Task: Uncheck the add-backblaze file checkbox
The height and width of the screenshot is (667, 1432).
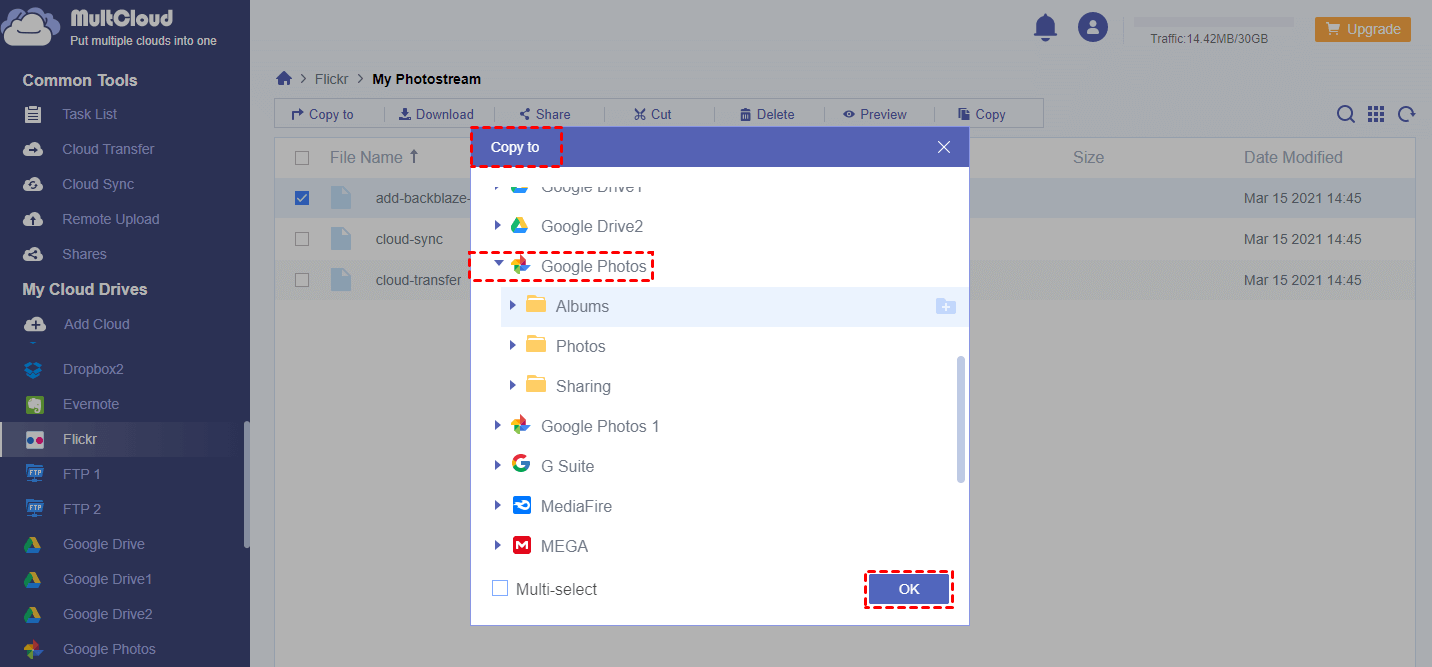Action: 302,198
